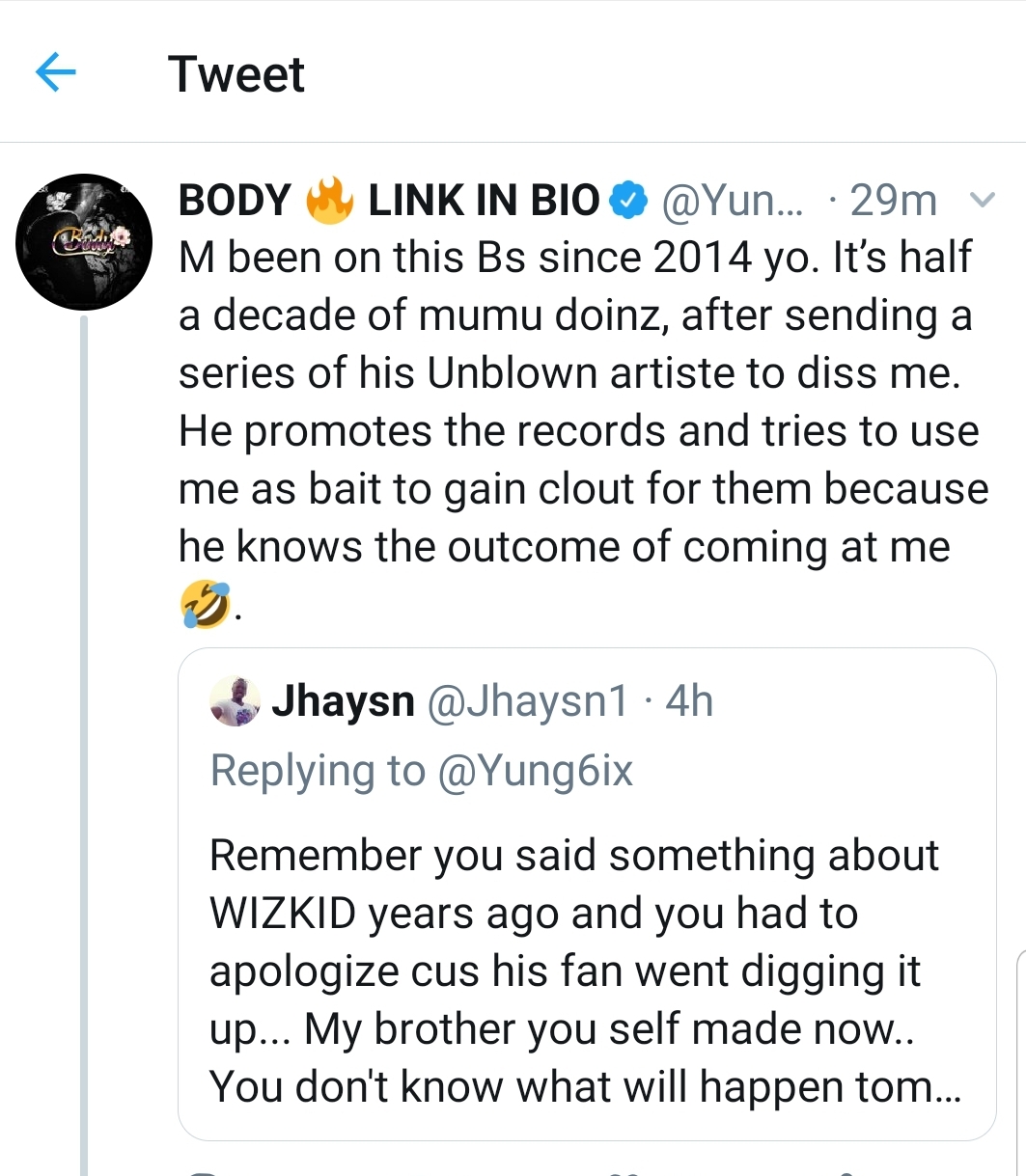Click the rolling laughing emoji
Image resolution: width=1026 pixels, height=1176 pixels.
pyautogui.click(x=205, y=605)
